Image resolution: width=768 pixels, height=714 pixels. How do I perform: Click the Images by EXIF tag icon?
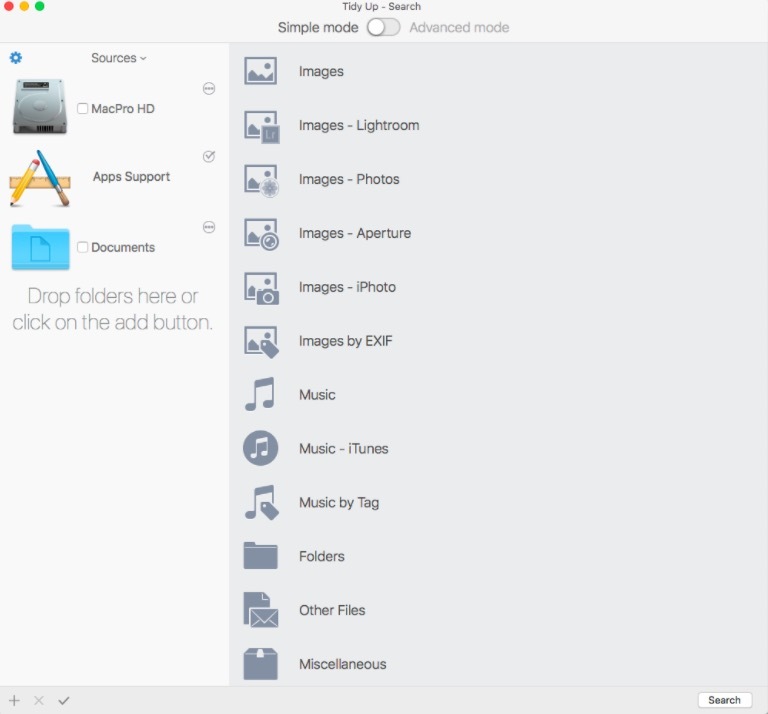tap(261, 342)
